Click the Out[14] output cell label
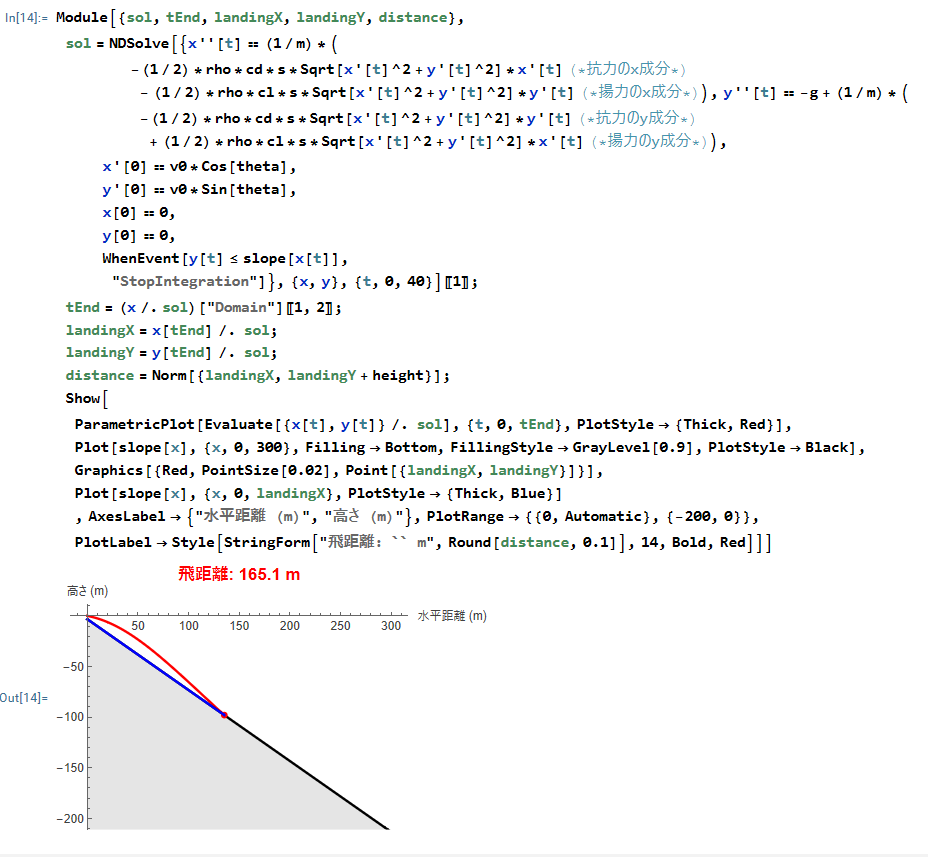The height and width of the screenshot is (857, 928). 23,697
